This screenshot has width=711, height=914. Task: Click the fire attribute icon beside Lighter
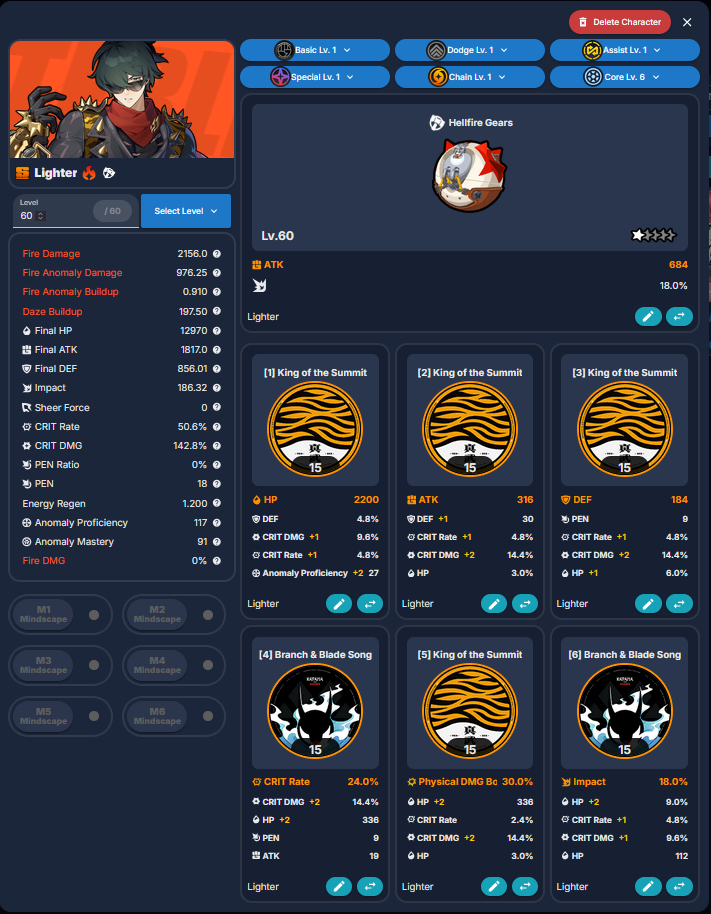tap(89, 173)
